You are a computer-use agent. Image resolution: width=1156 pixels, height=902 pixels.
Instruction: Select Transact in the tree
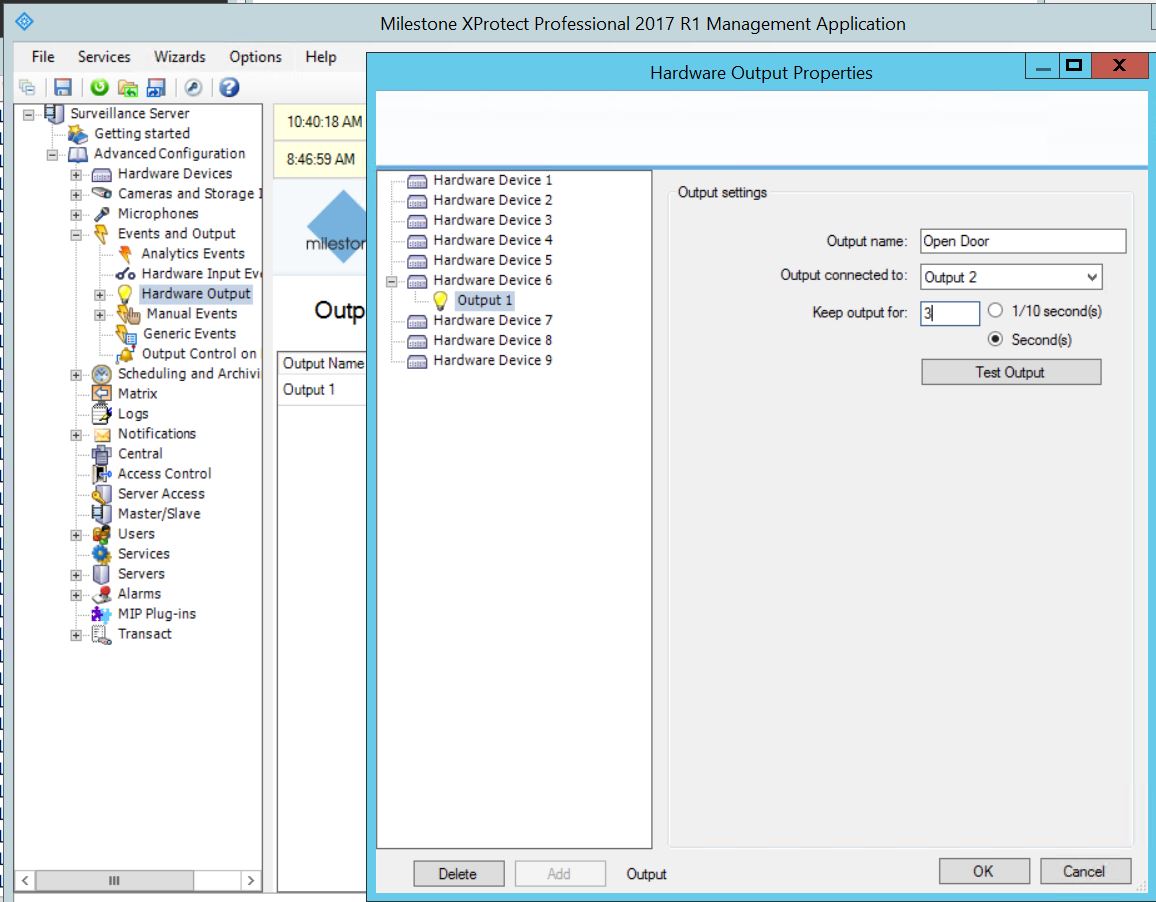click(144, 634)
